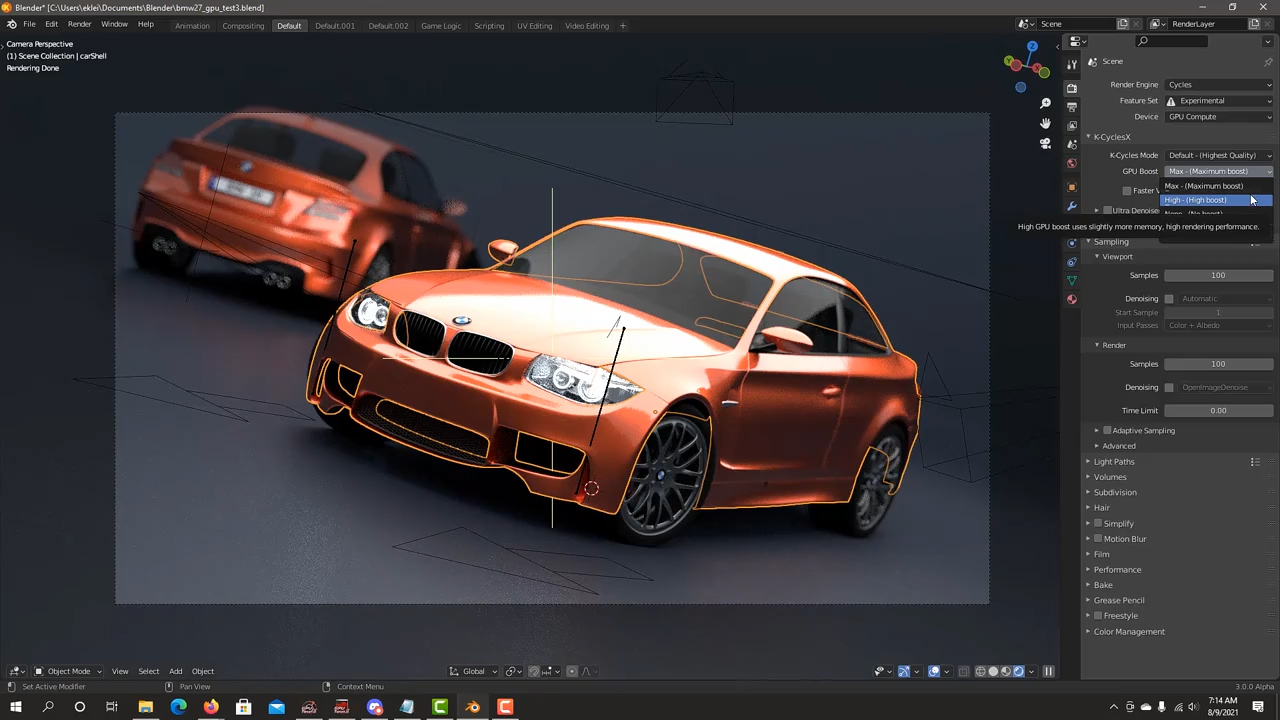
Task: Click the blue Z axis on navigation gizmo
Action: tap(1033, 46)
